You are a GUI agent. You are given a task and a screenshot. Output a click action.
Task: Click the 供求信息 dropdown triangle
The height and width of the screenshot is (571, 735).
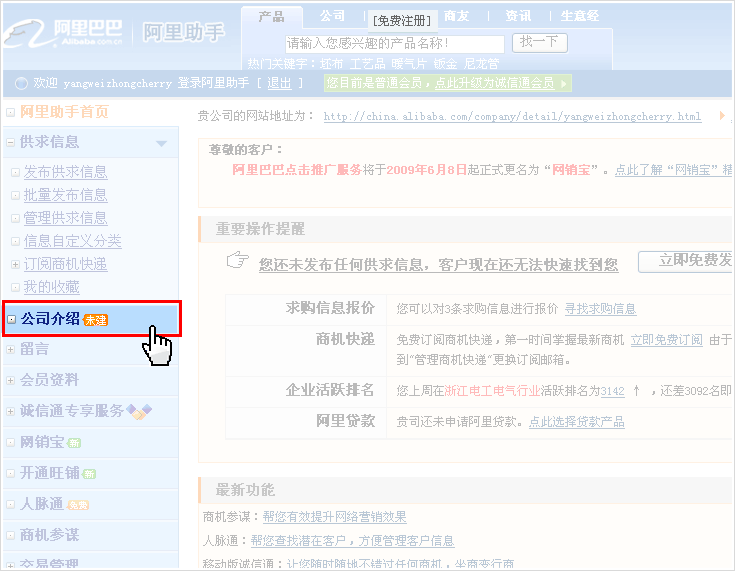click(161, 143)
